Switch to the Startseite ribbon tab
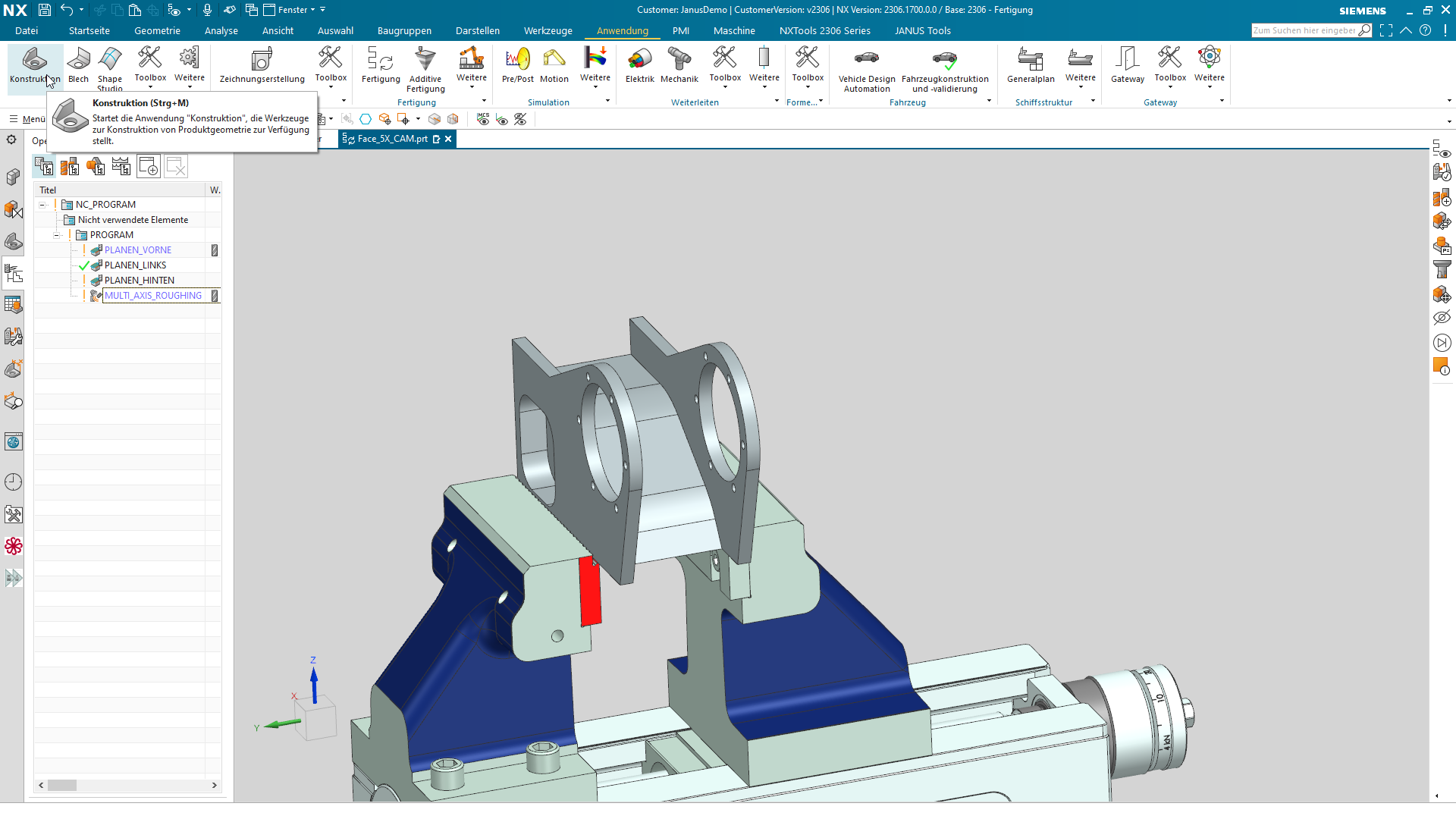Viewport: 1456px width, 819px height. (89, 30)
